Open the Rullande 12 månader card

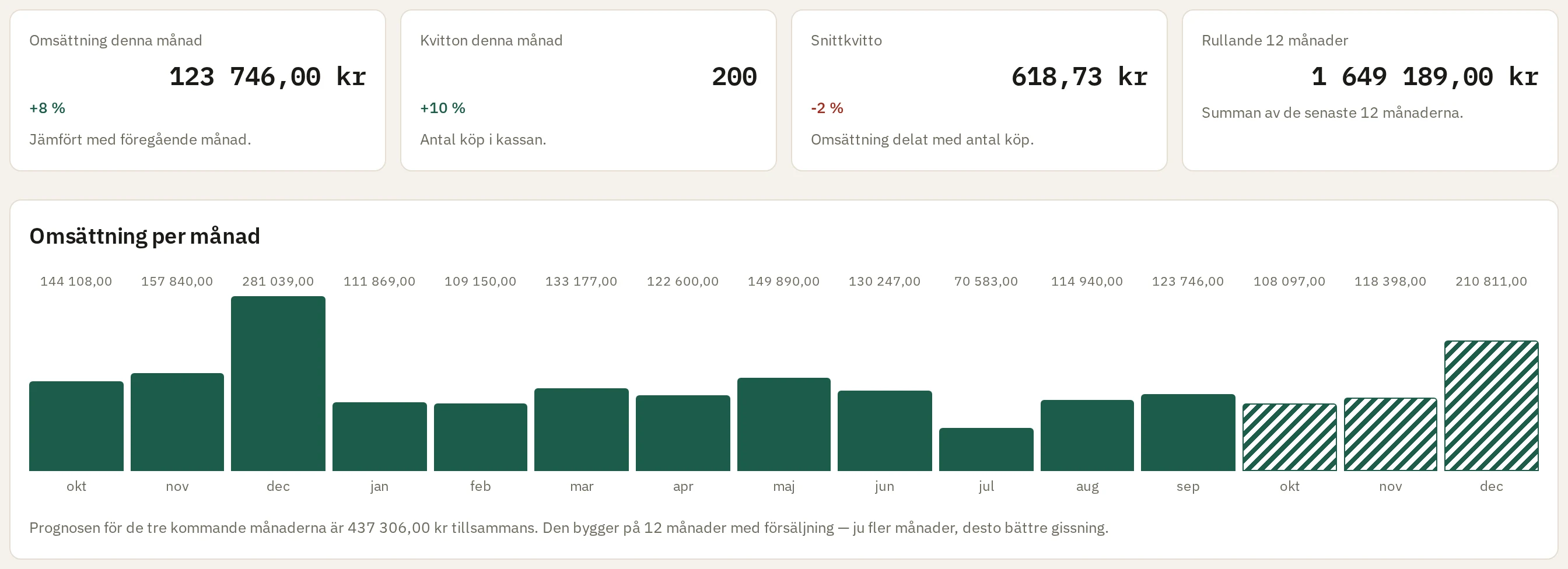[1370, 90]
